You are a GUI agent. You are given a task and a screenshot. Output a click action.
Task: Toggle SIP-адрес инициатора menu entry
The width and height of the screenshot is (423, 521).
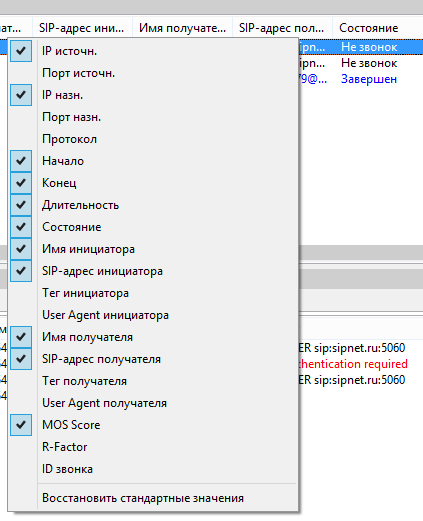pyautogui.click(x=153, y=271)
